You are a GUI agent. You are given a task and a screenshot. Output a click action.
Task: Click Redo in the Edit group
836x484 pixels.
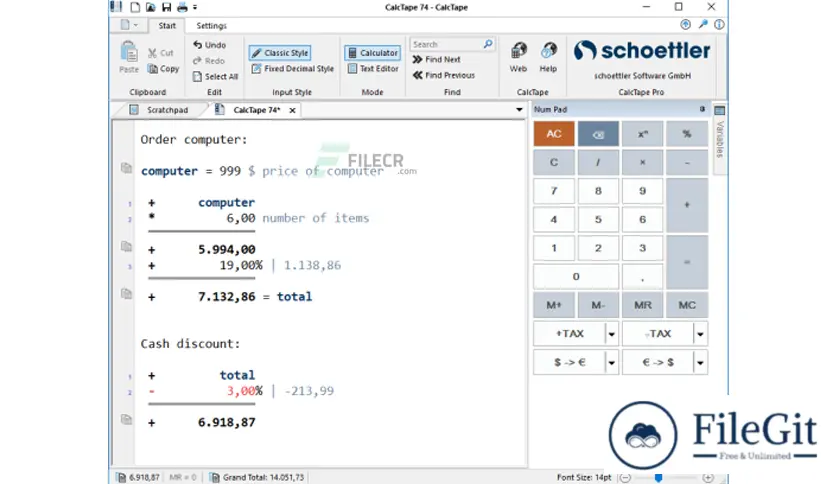(x=209, y=61)
